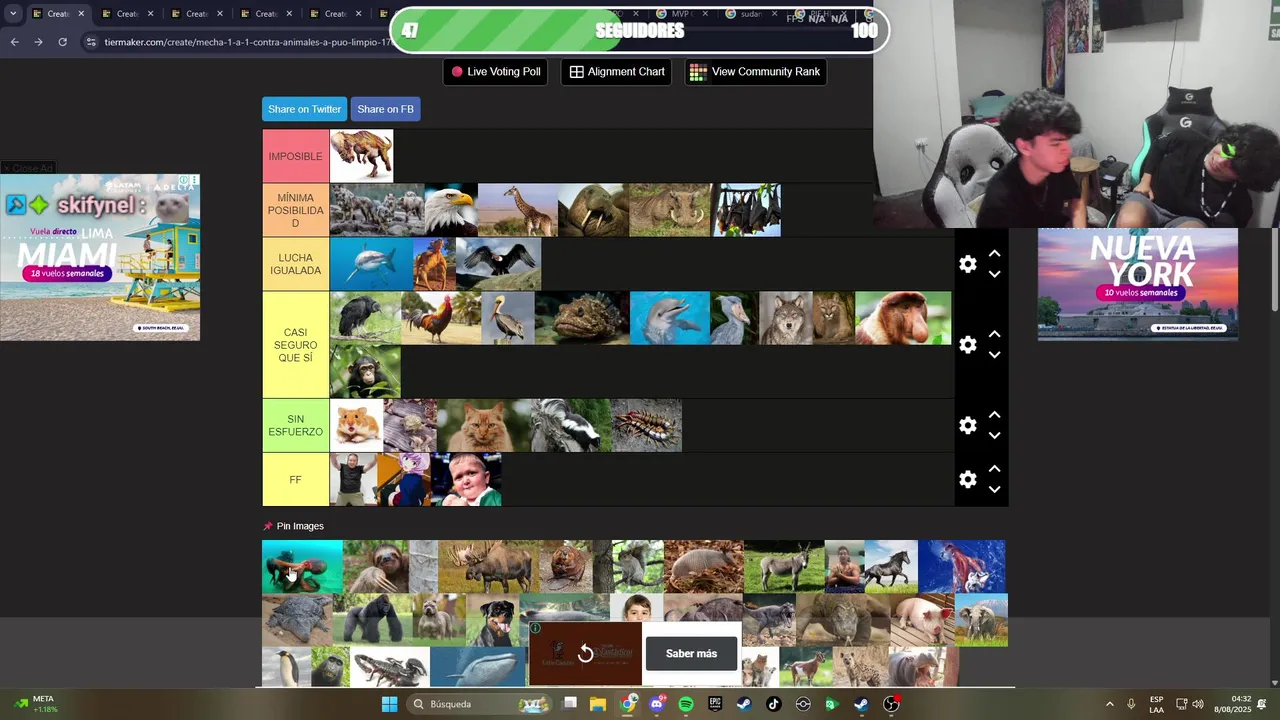Move SIN ESFUERZO tier down with arrow
The image size is (1280, 720).
(x=994, y=436)
